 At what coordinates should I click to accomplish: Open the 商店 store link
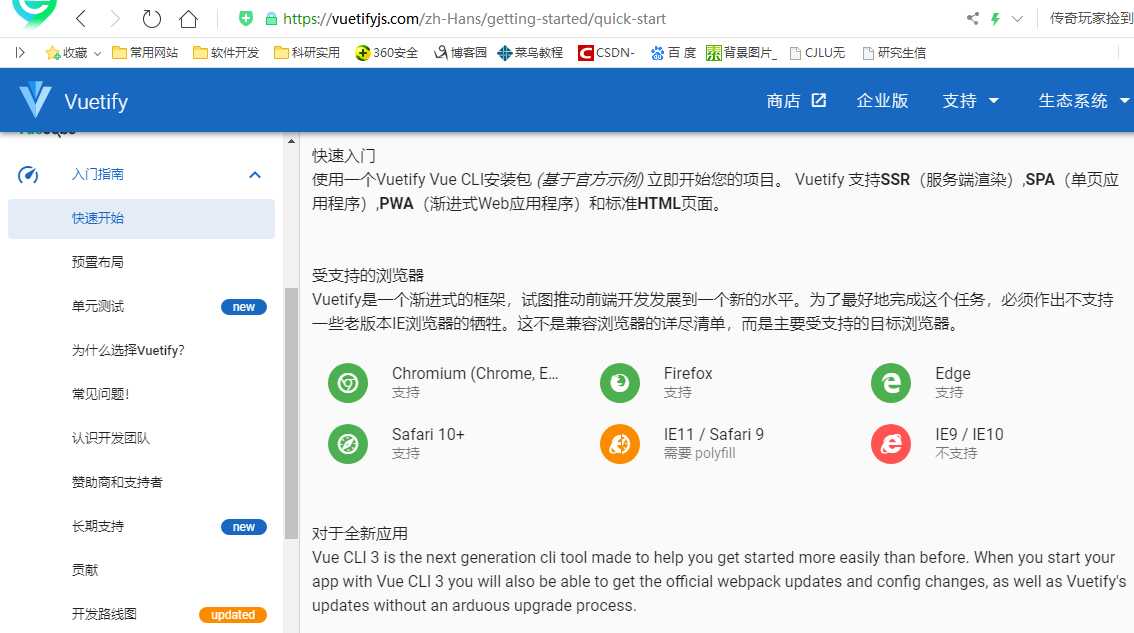tap(796, 101)
